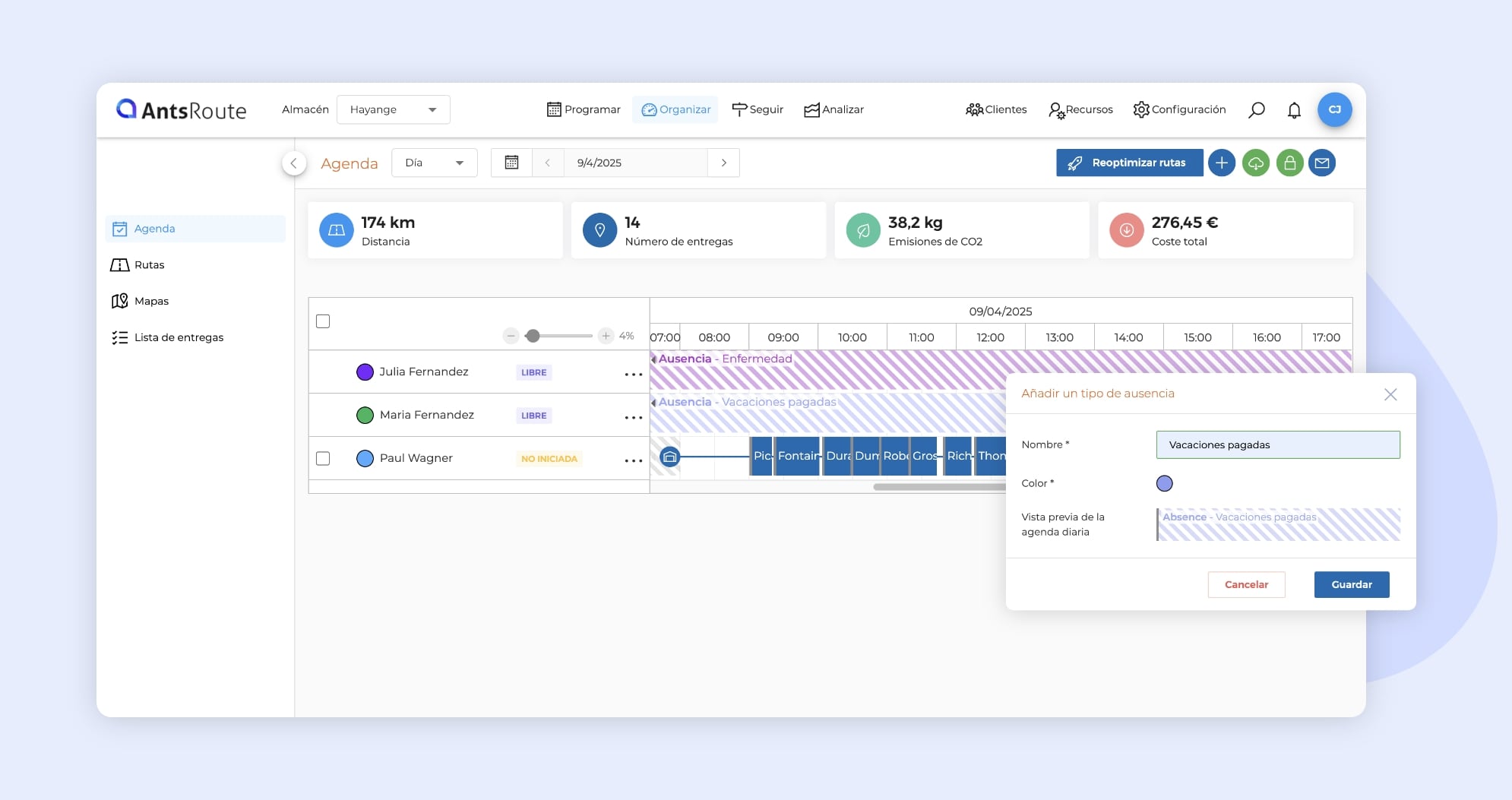Image resolution: width=1512 pixels, height=800 pixels.
Task: Tick the Paul Wagner row checkbox
Action: (x=323, y=458)
